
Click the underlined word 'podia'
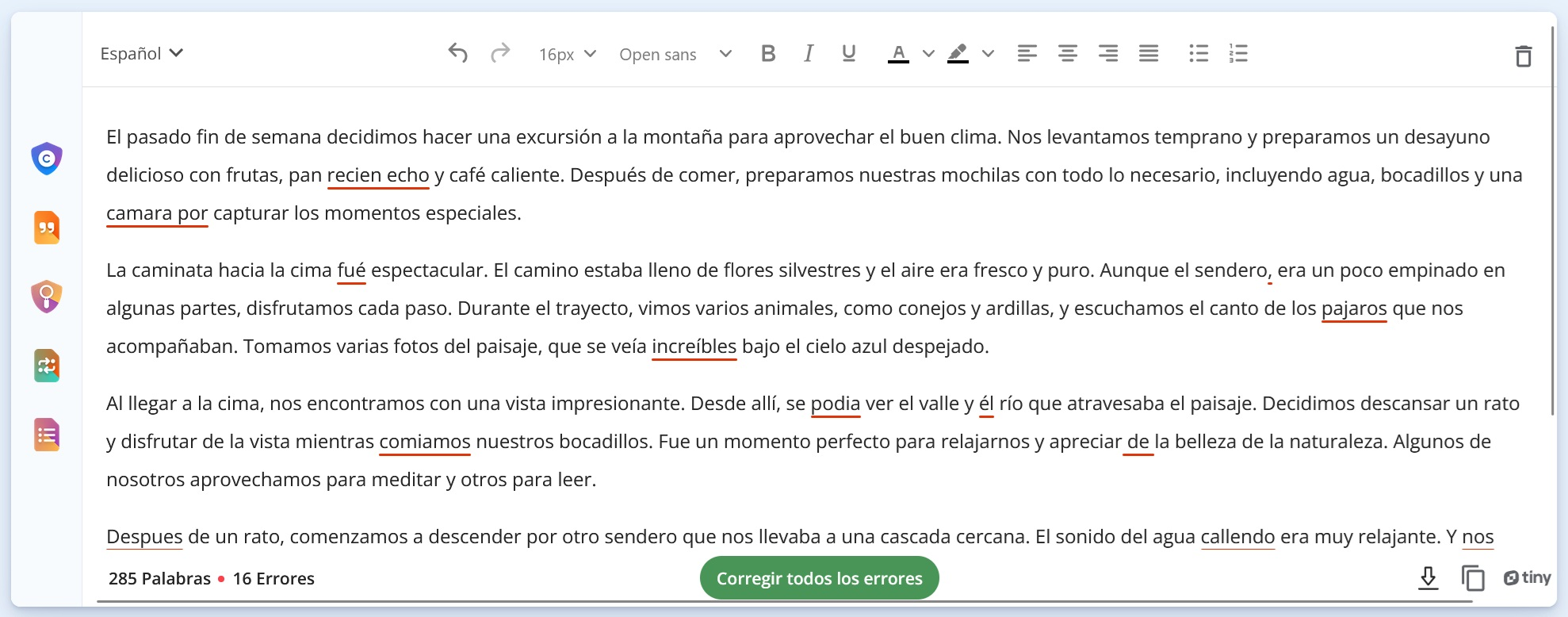[x=835, y=404]
